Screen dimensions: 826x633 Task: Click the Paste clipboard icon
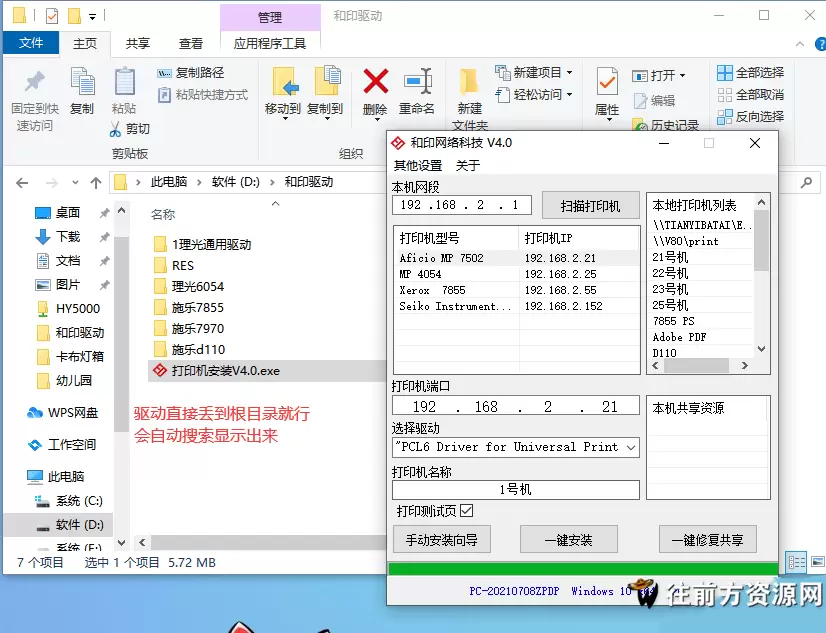pyautogui.click(x=124, y=82)
